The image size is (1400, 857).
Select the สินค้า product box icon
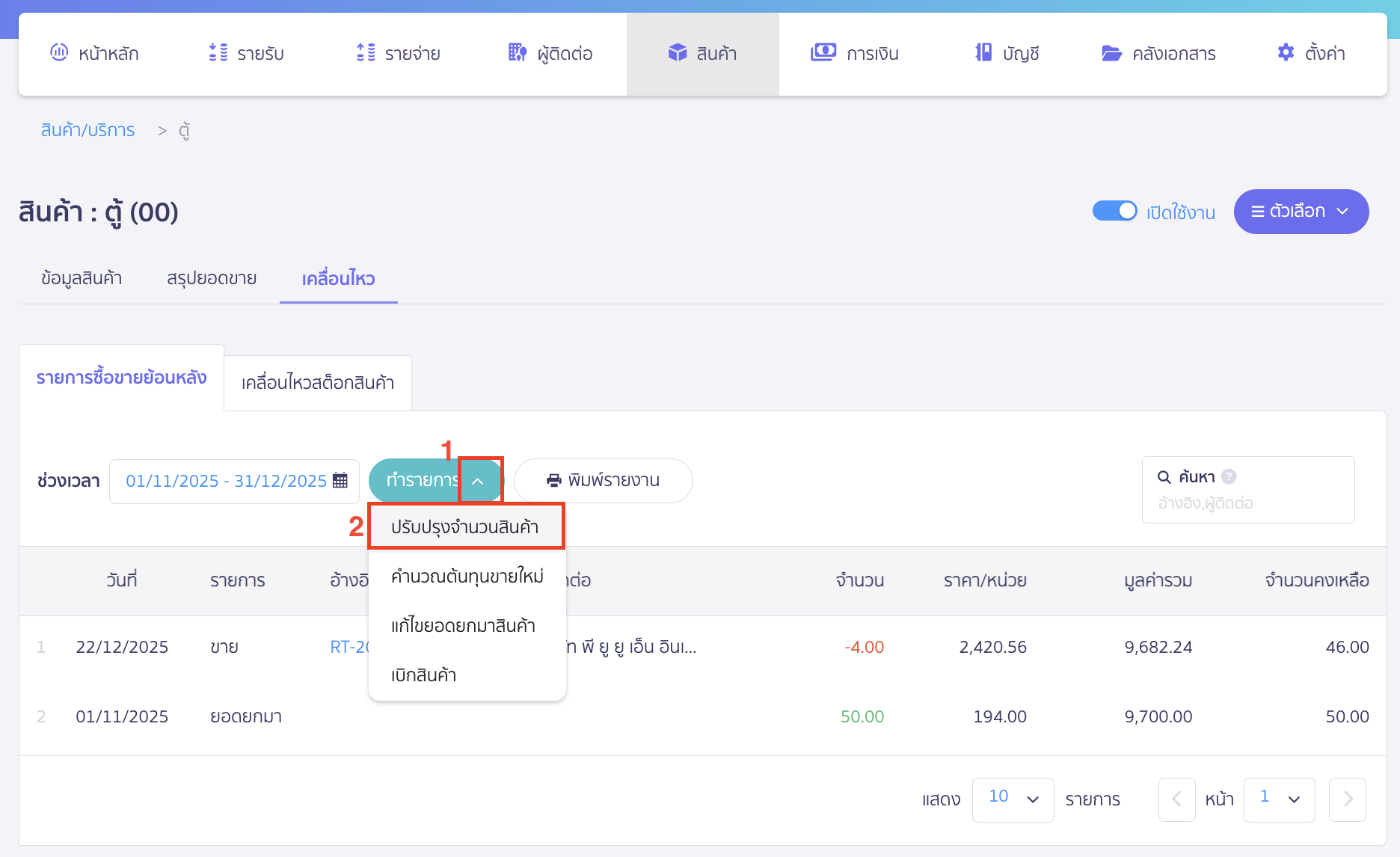[x=677, y=52]
